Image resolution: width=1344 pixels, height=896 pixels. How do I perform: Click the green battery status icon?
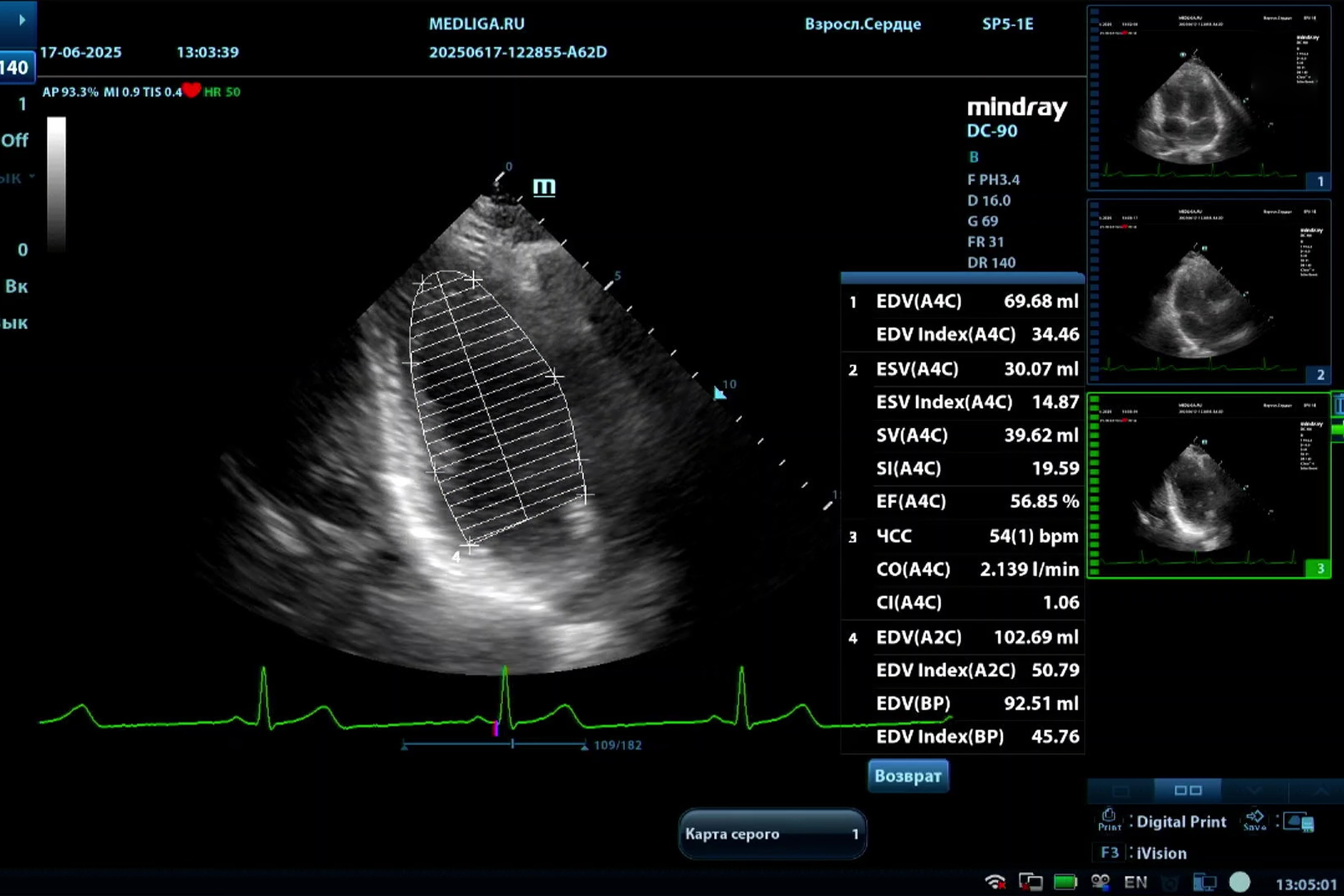pyautogui.click(x=1065, y=881)
